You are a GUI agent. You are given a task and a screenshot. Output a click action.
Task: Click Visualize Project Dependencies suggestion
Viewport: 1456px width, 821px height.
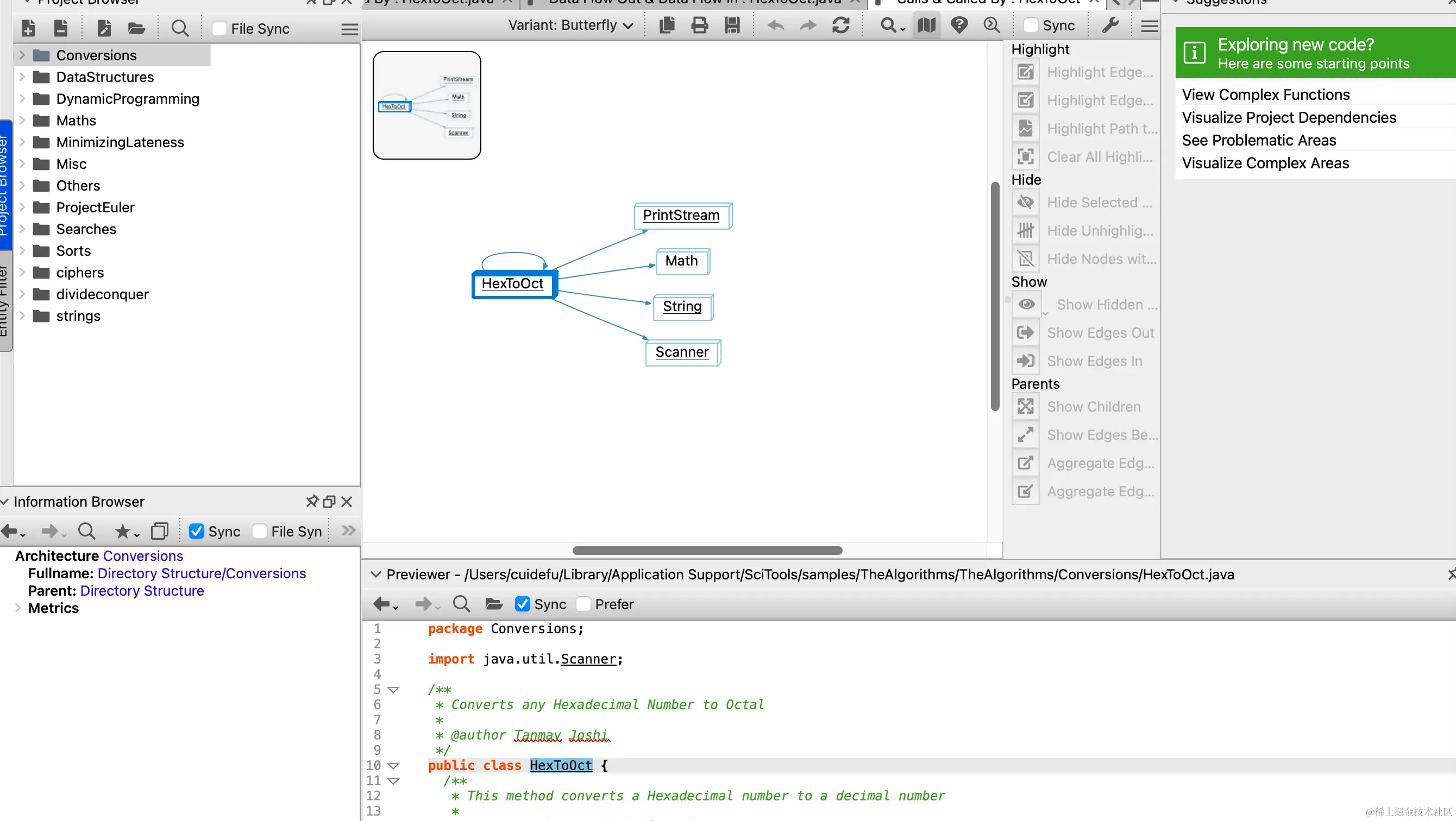[x=1289, y=117]
